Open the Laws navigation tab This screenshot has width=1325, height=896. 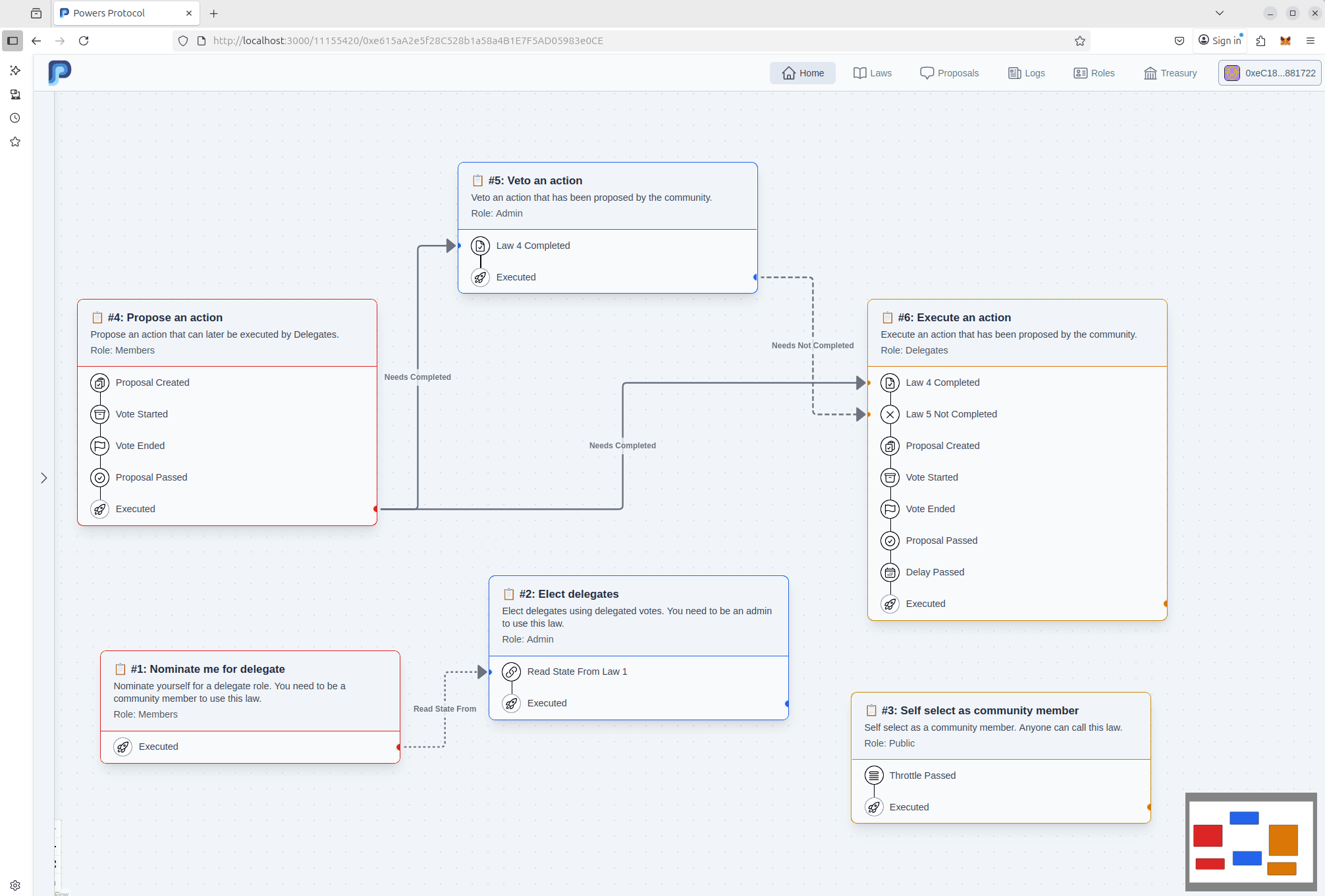(873, 73)
